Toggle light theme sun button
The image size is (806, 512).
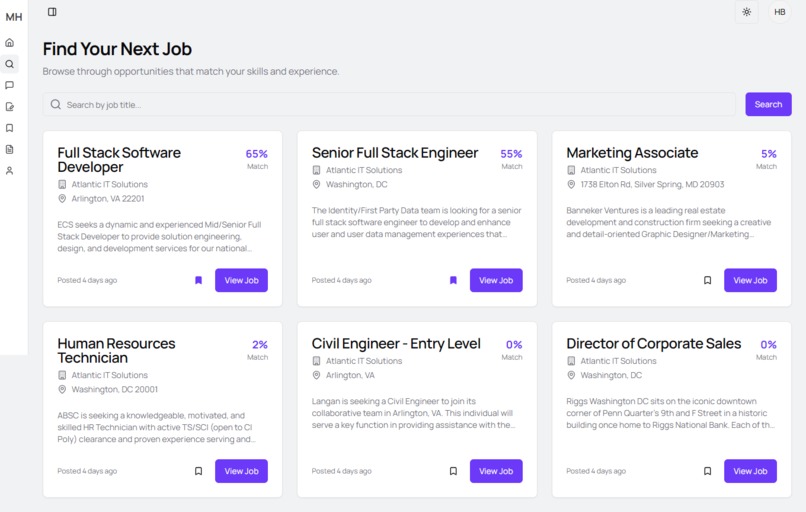pyautogui.click(x=746, y=12)
